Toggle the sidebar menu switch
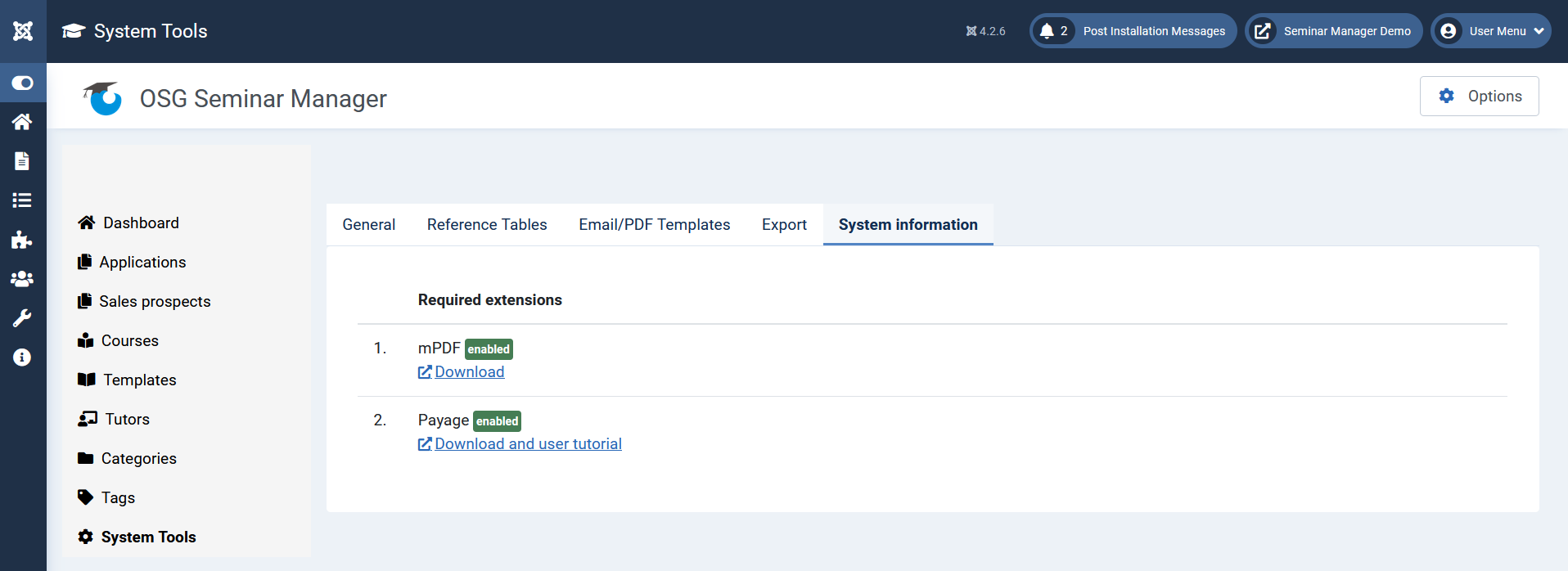Image resolution: width=1568 pixels, height=571 pixels. [23, 83]
